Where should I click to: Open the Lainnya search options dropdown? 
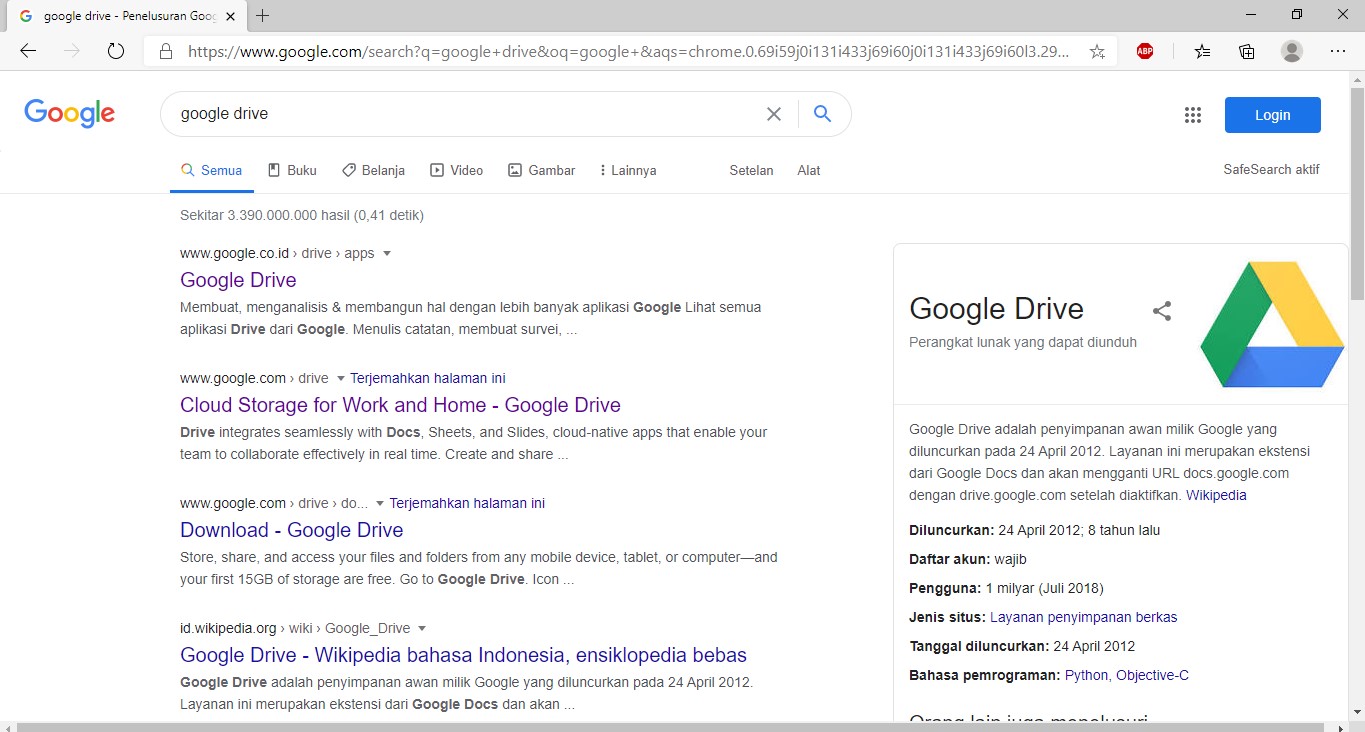(x=627, y=170)
